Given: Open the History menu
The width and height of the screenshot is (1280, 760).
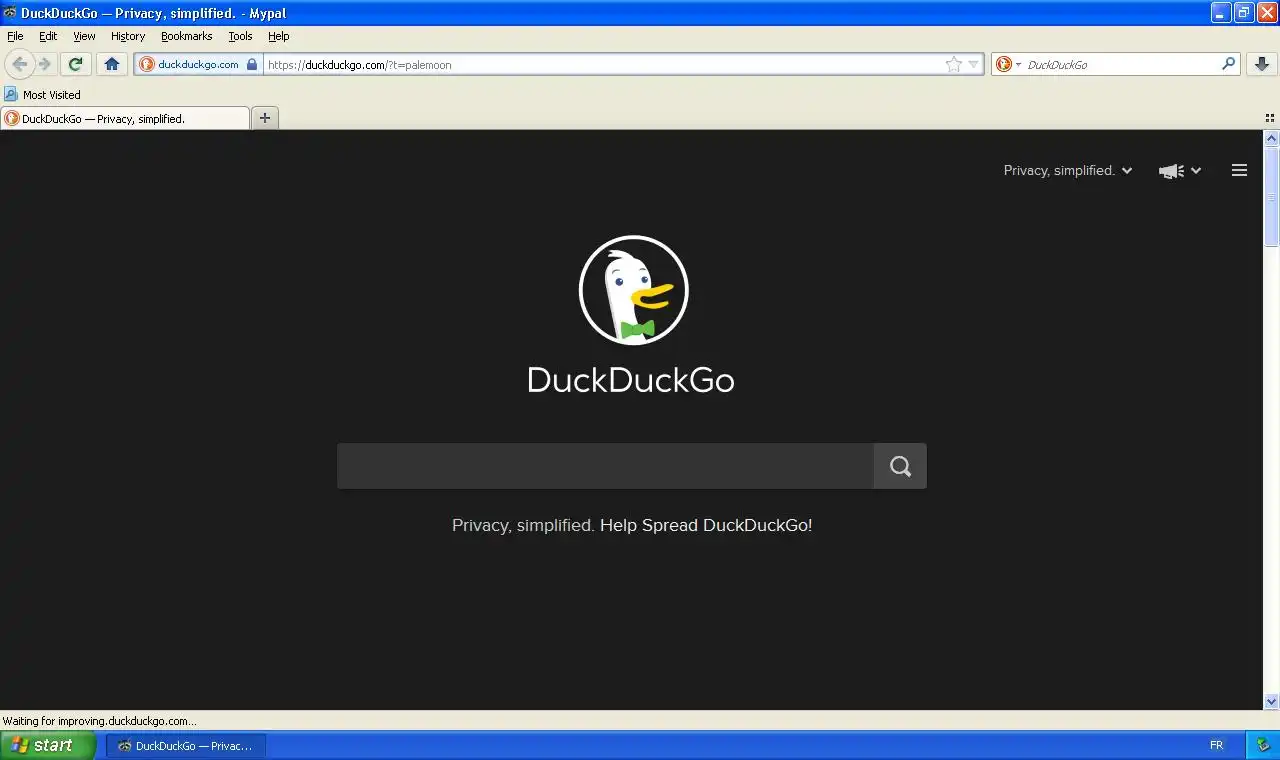Looking at the screenshot, I should (x=128, y=36).
